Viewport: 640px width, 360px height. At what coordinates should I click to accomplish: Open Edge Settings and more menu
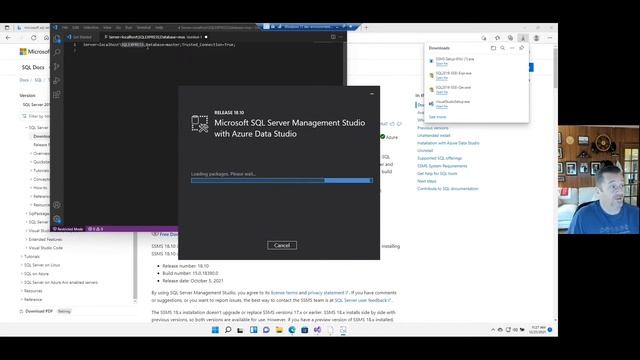tap(550, 38)
